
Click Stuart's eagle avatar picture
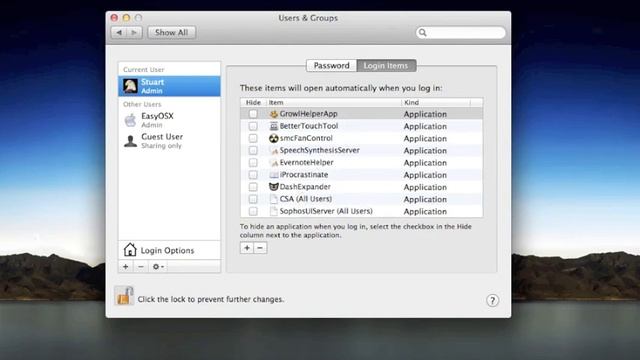point(131,86)
